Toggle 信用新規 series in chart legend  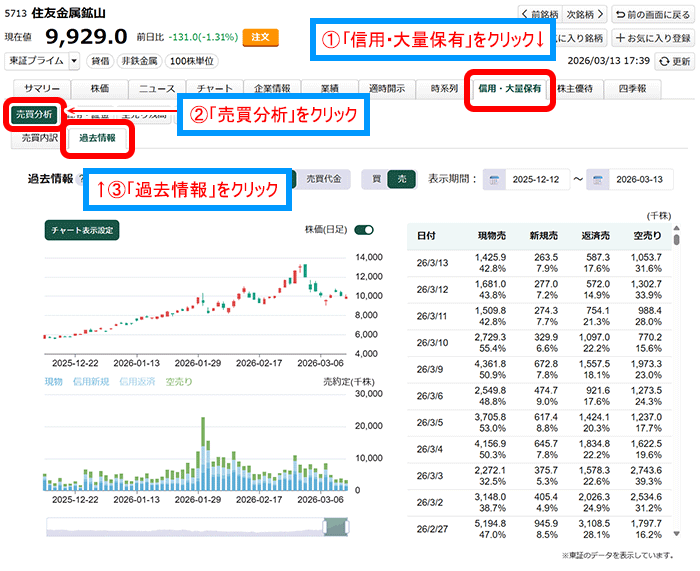pyautogui.click(x=91, y=382)
